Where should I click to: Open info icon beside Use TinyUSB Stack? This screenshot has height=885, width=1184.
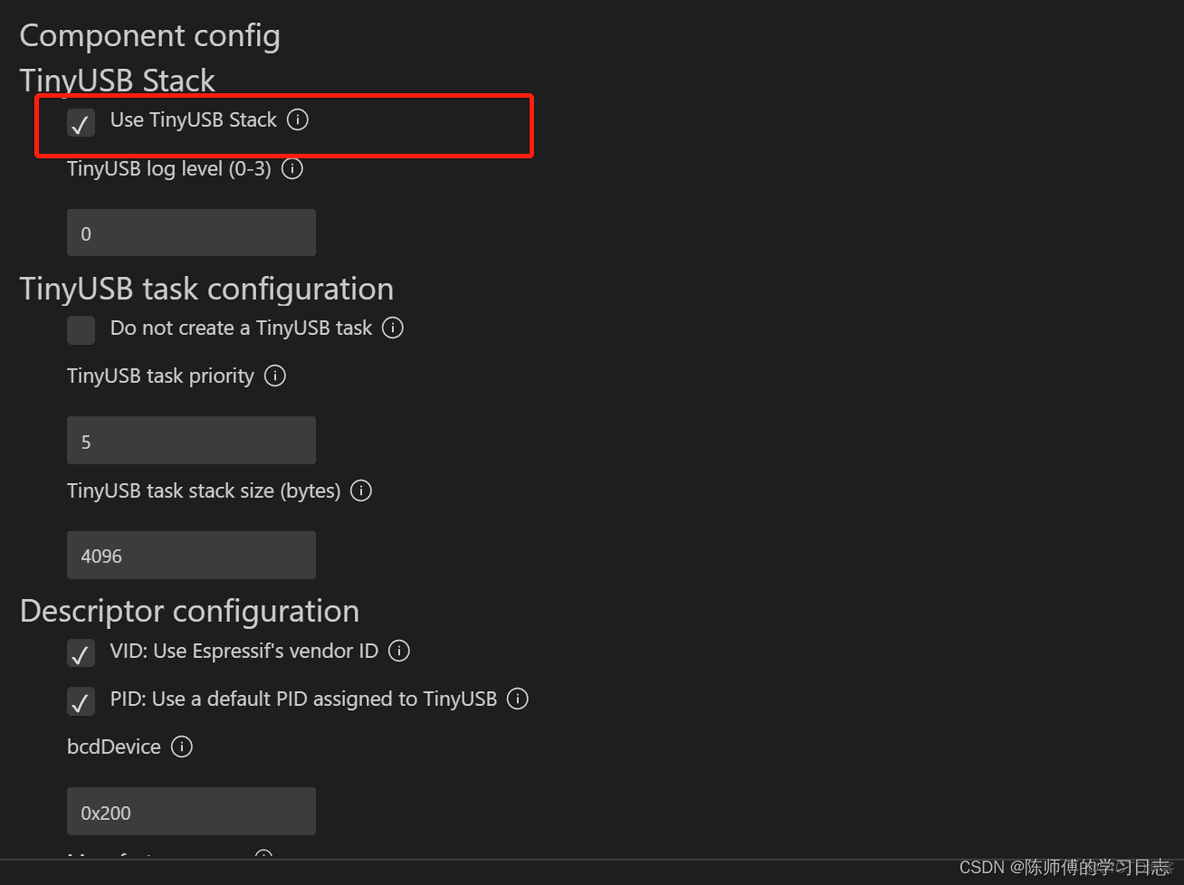(x=298, y=119)
